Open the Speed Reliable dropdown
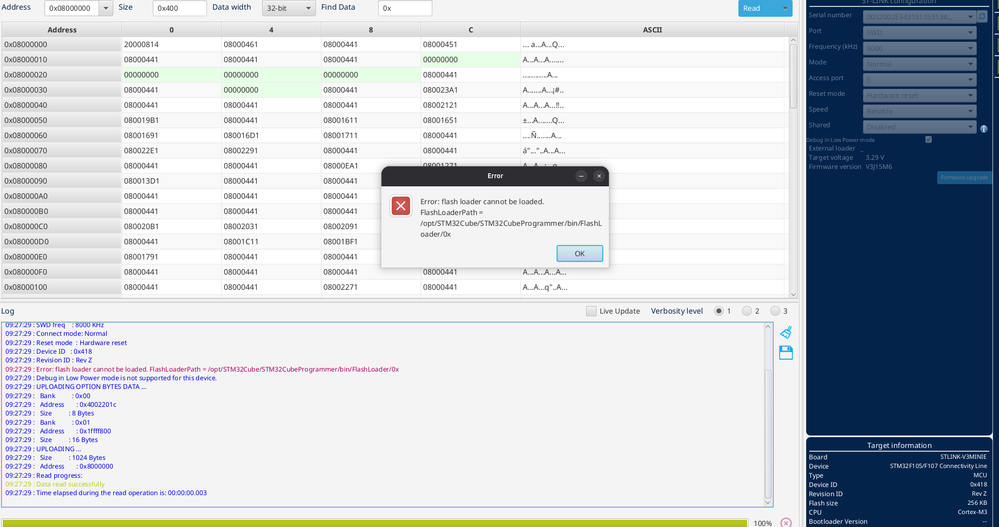999x527 pixels. 919,111
